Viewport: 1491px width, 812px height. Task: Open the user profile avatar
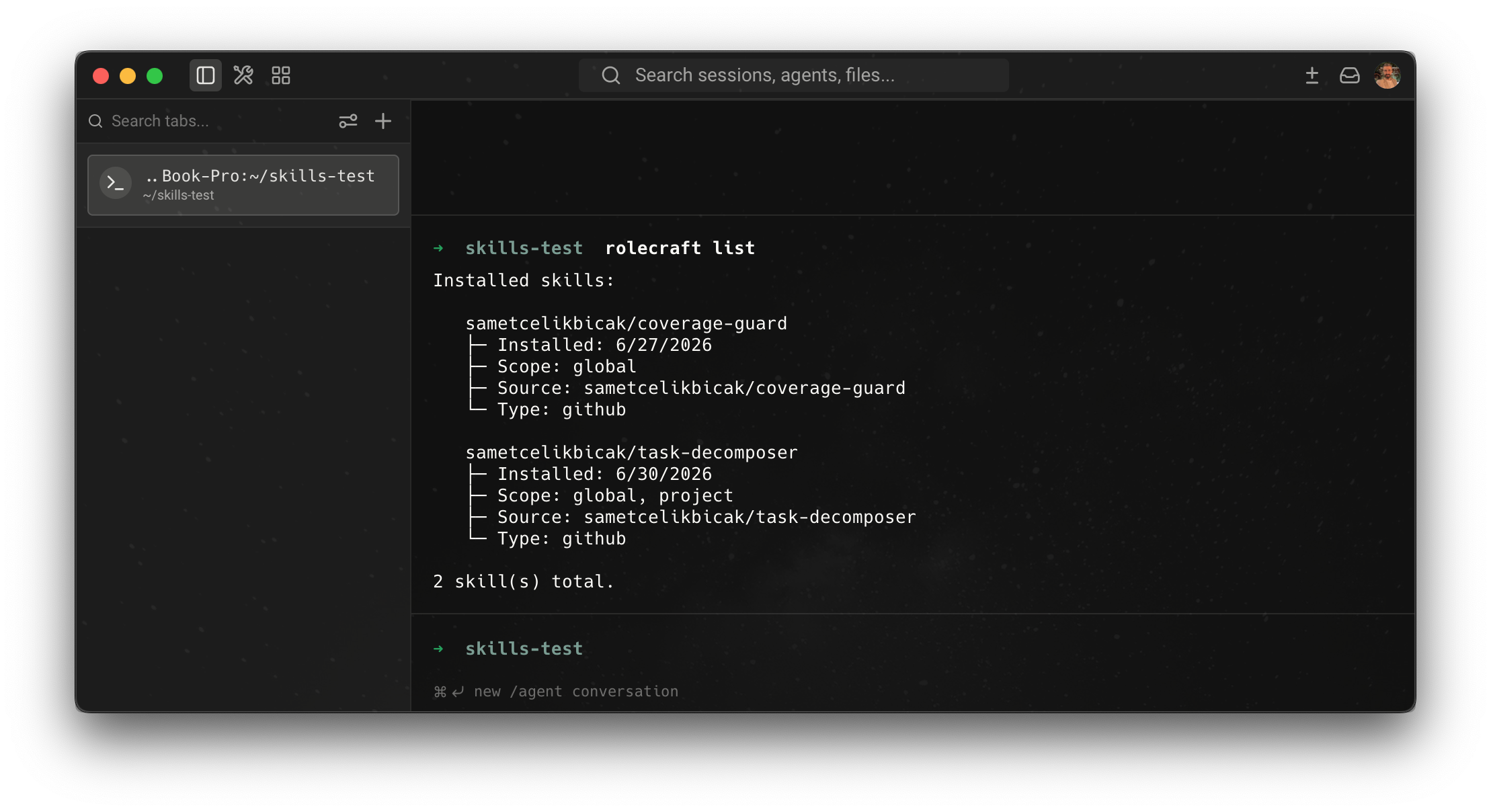tap(1387, 75)
